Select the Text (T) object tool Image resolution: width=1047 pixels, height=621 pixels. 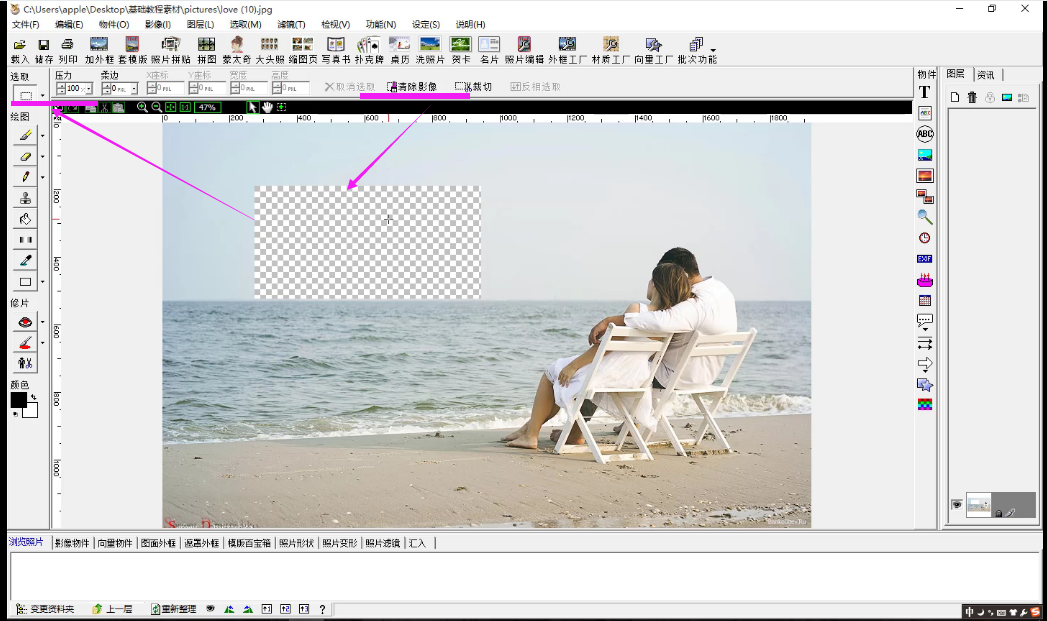click(925, 92)
